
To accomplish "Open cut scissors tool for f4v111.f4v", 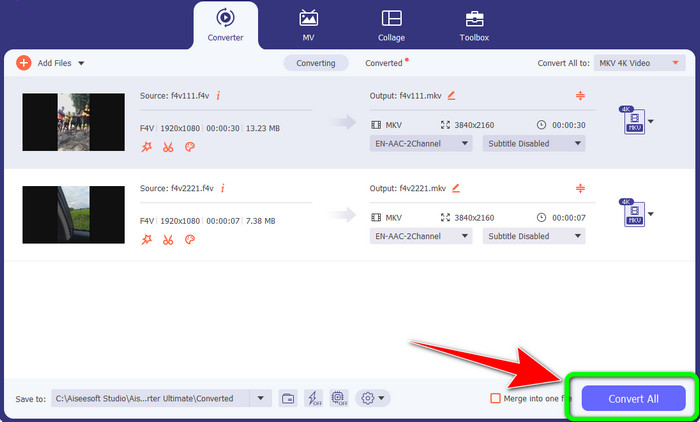I will click(x=168, y=147).
